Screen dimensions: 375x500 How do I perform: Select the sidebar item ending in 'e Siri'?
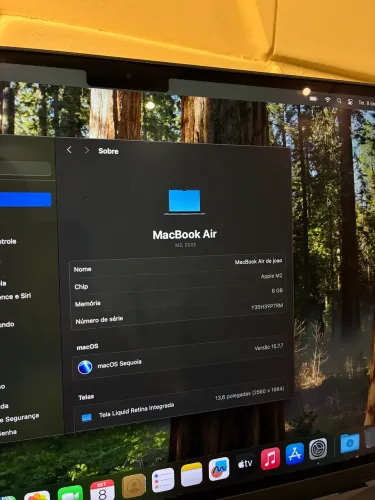coord(15,296)
